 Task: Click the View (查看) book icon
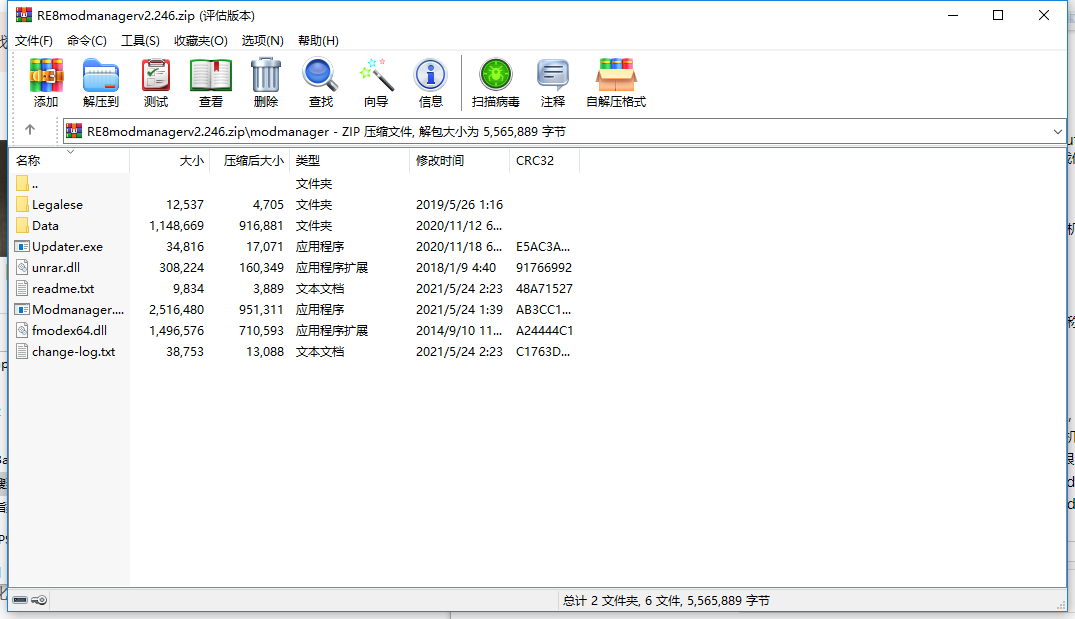click(210, 75)
